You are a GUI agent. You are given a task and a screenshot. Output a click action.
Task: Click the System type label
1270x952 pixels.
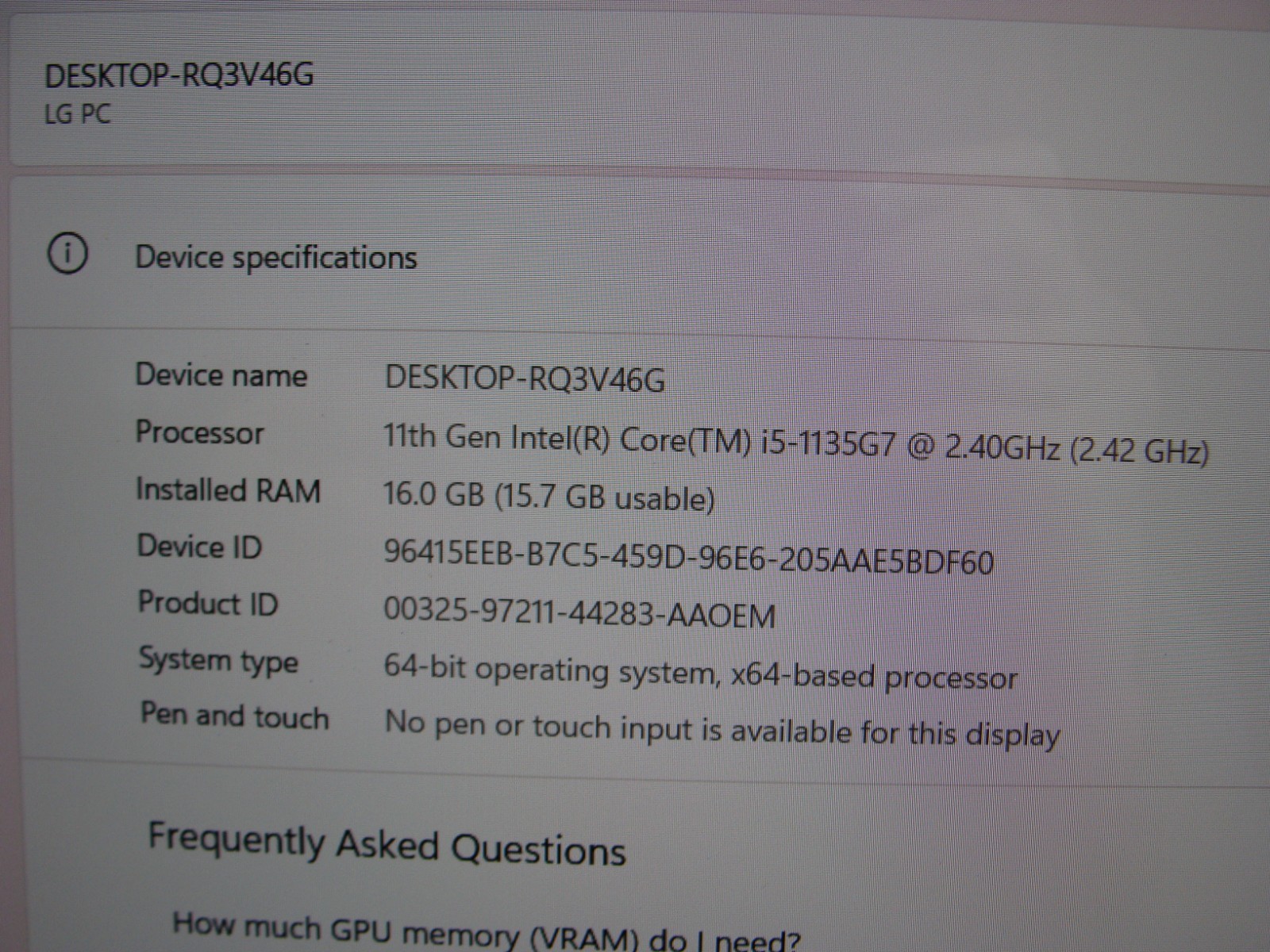(x=218, y=660)
